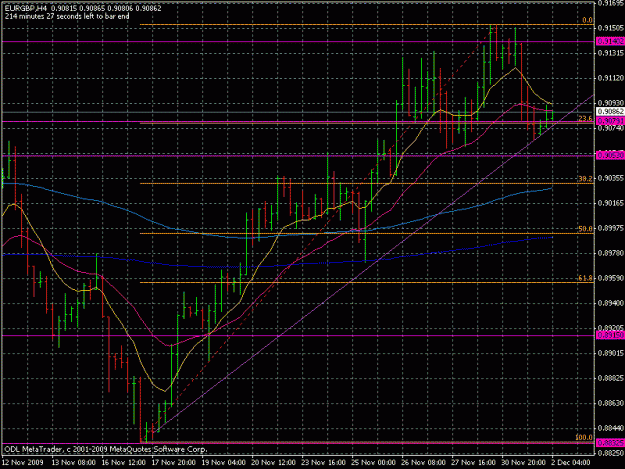The height and width of the screenshot is (469, 625).
Task: Click the ODL MetaTrader copyright text
Action: click(x=106, y=449)
